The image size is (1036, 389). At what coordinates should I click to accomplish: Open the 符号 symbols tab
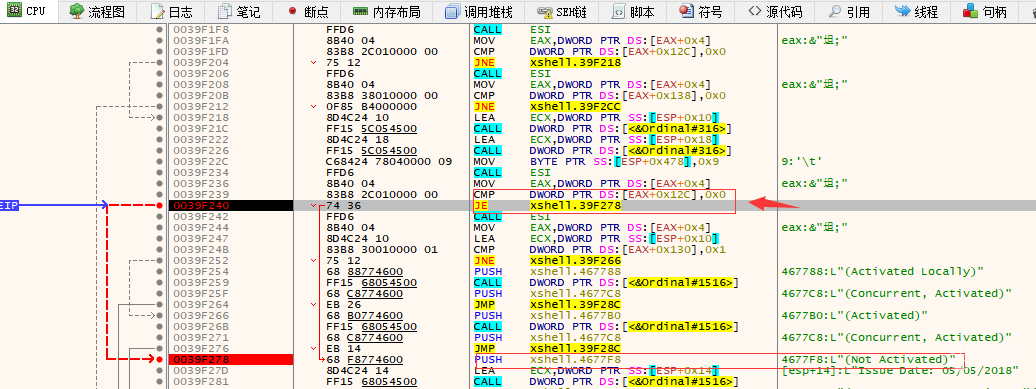[700, 11]
